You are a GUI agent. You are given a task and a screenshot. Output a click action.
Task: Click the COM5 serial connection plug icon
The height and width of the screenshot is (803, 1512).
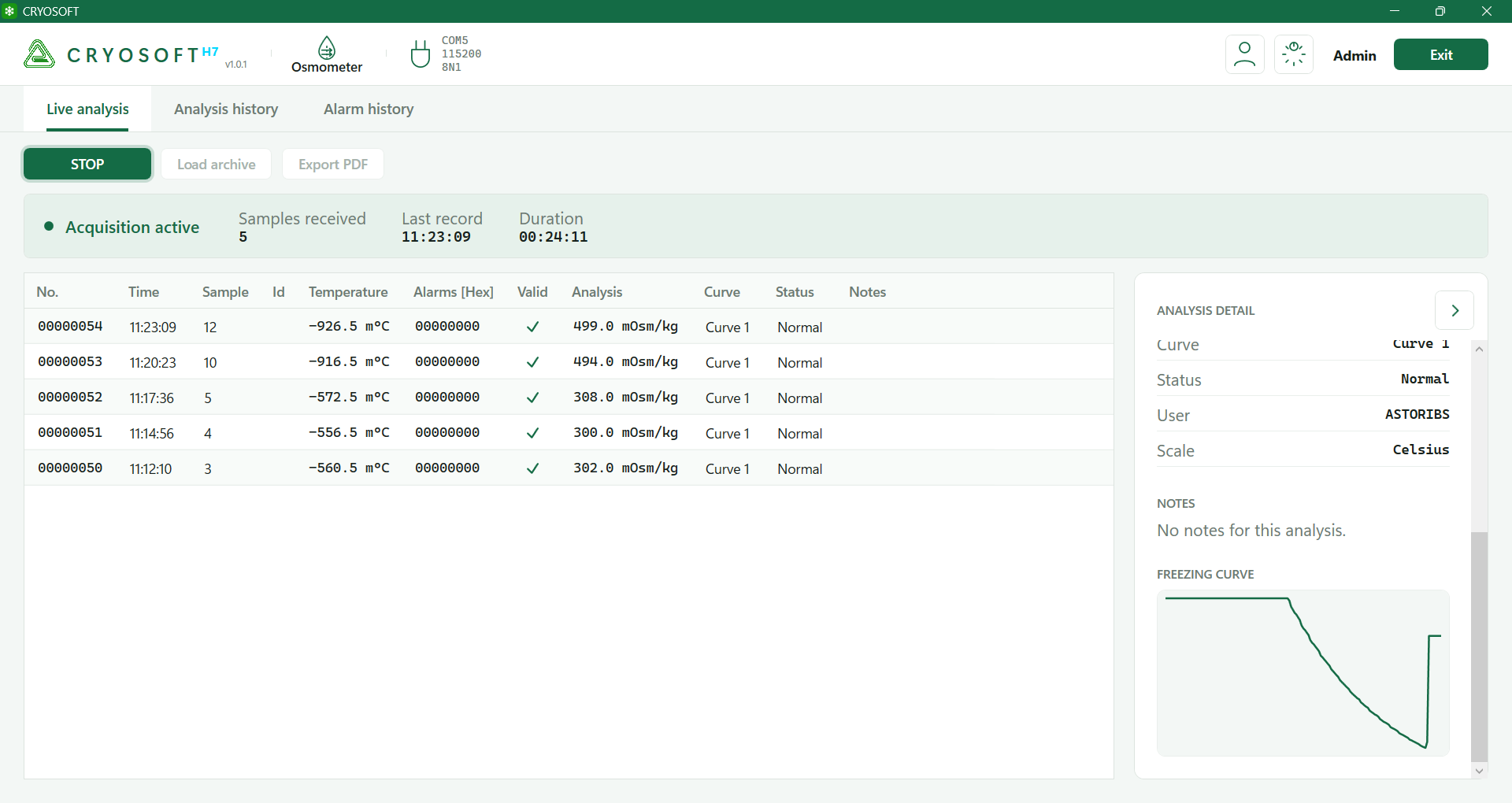tap(421, 54)
